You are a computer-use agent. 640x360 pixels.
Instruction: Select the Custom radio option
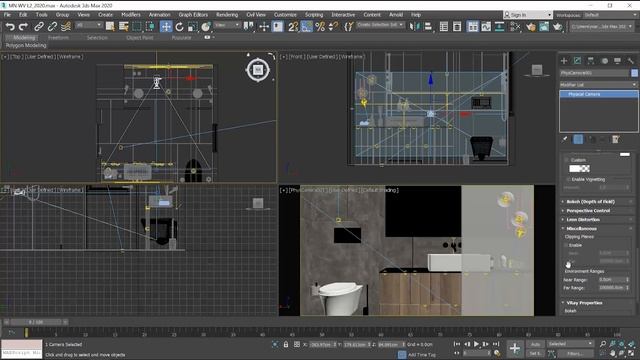(x=567, y=160)
